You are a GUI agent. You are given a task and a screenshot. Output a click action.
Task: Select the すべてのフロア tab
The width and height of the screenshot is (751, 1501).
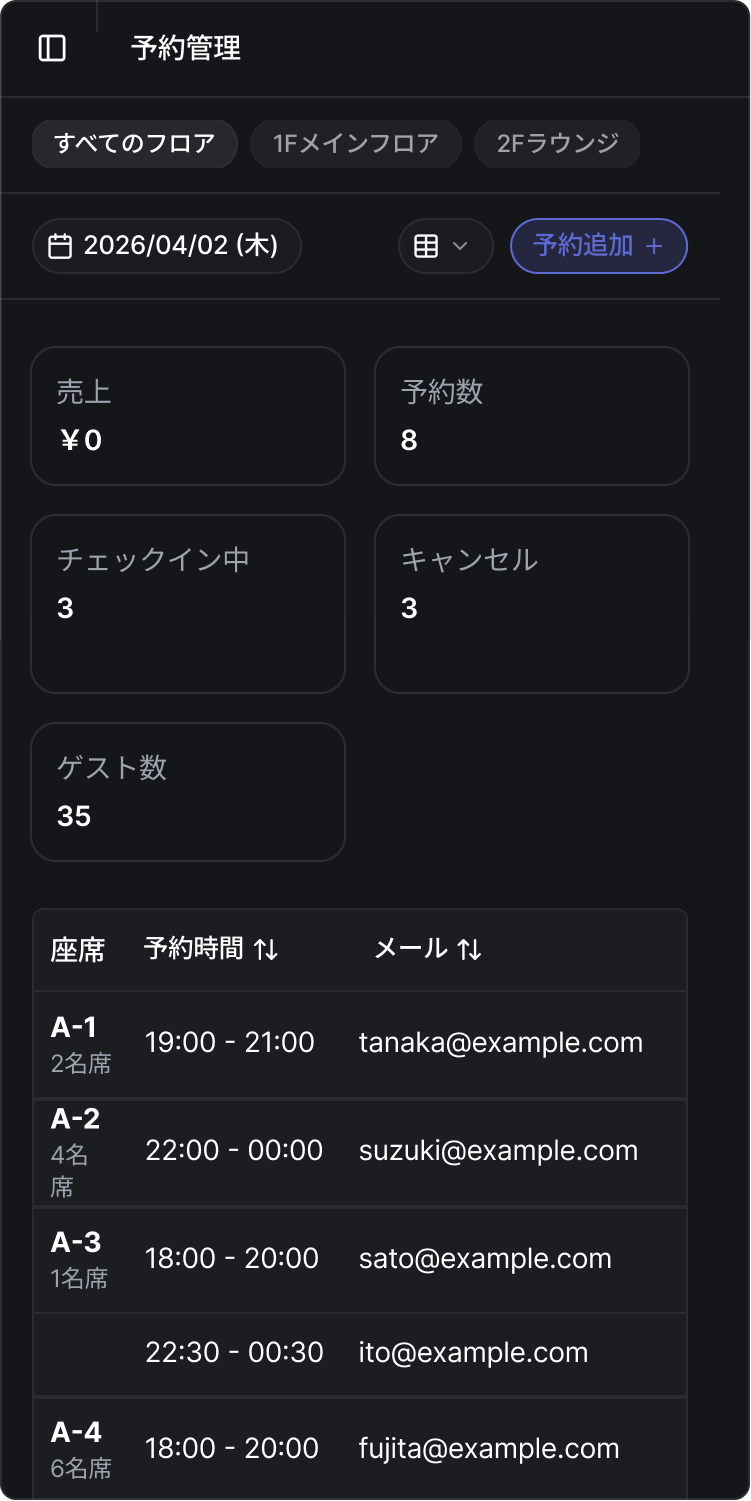point(135,144)
